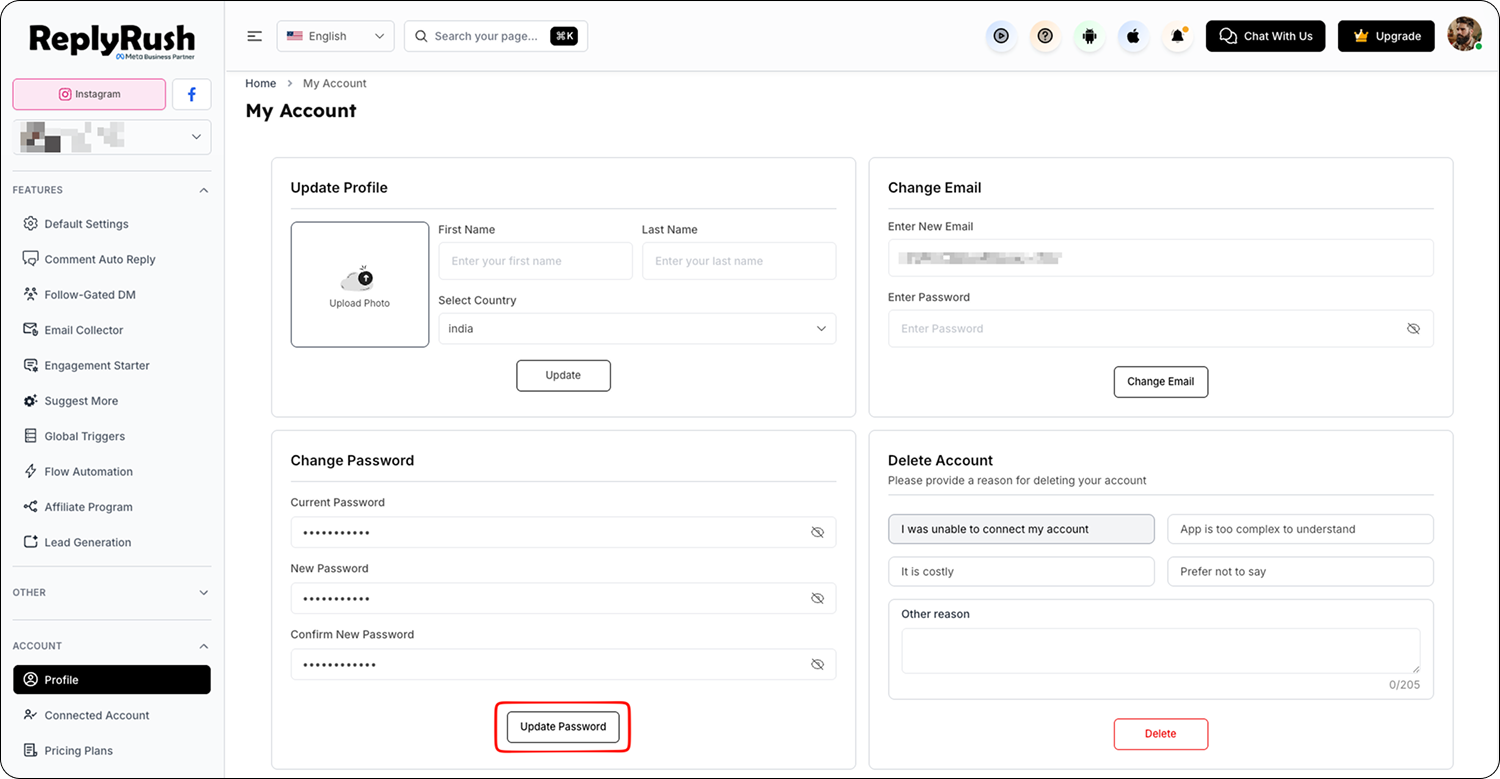Click the Suggest More gears icon
This screenshot has width=1500, height=779.
(x=30, y=401)
